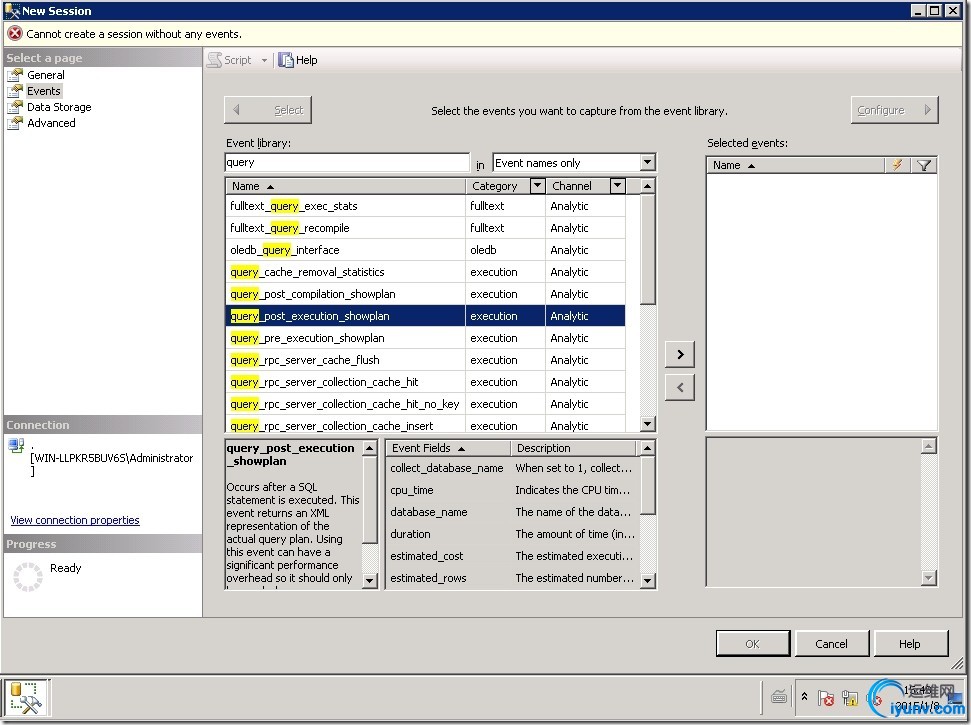Open View connection properties link

(75, 520)
